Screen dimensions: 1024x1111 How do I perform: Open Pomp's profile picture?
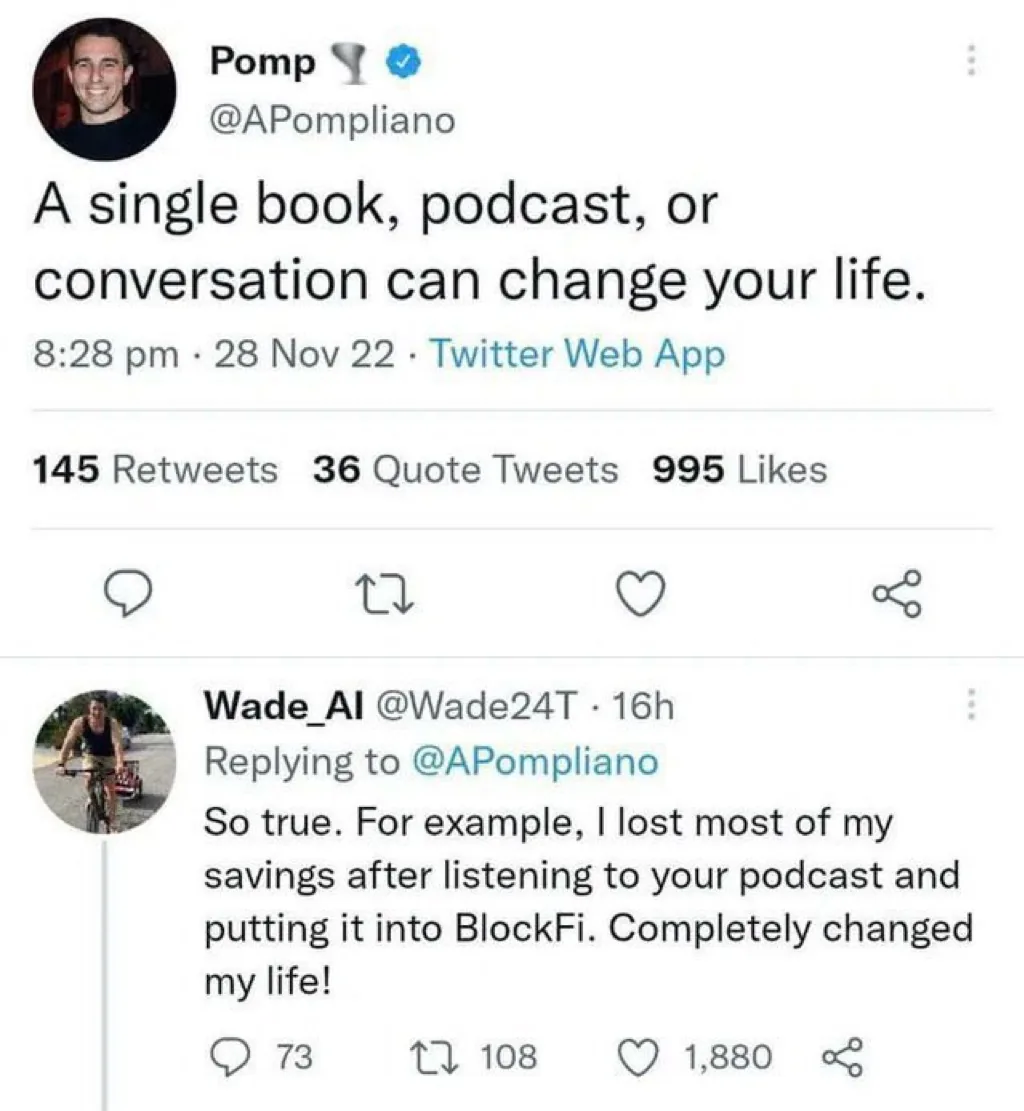pyautogui.click(x=104, y=88)
